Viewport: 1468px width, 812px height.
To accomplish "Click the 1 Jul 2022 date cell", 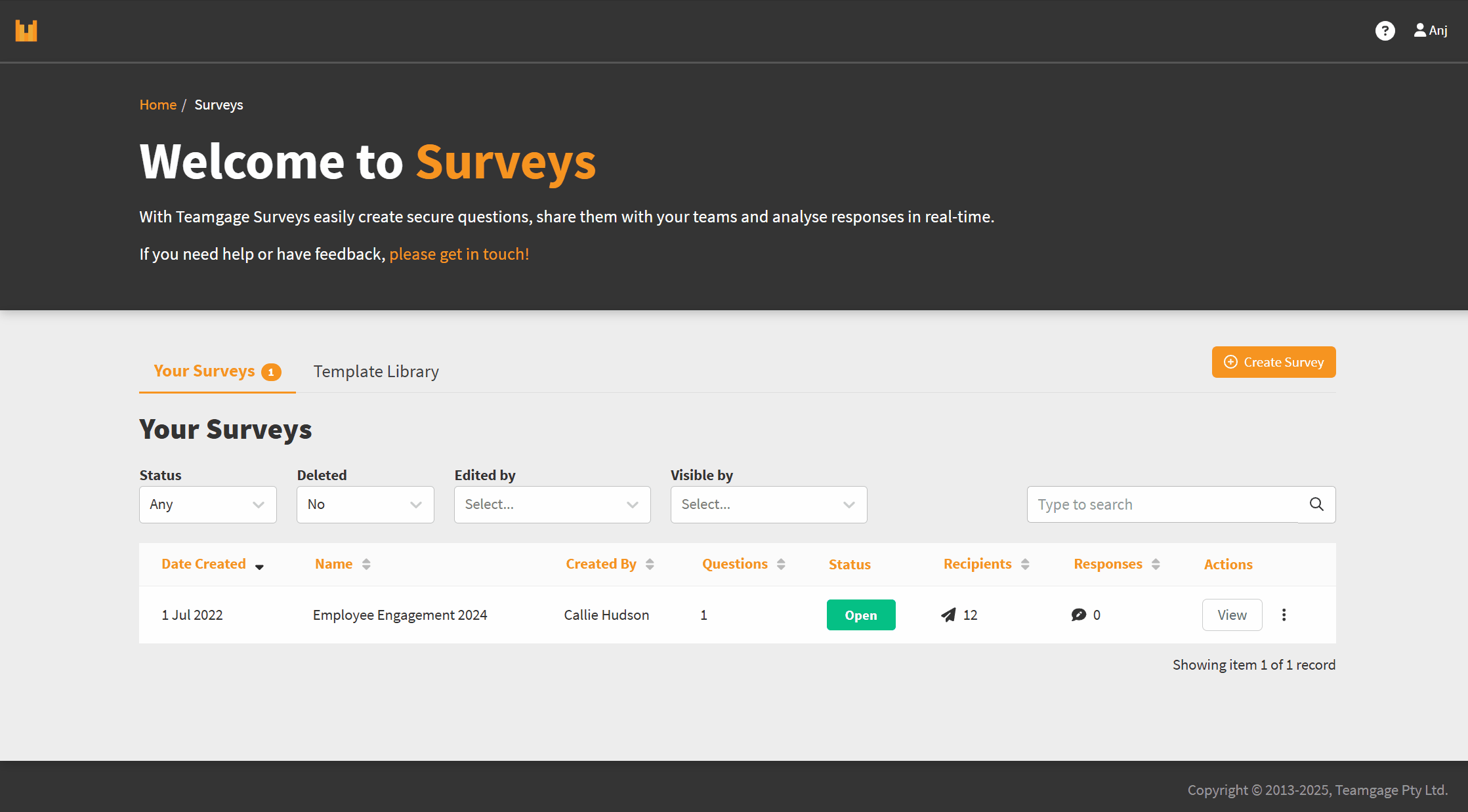I will click(x=192, y=615).
